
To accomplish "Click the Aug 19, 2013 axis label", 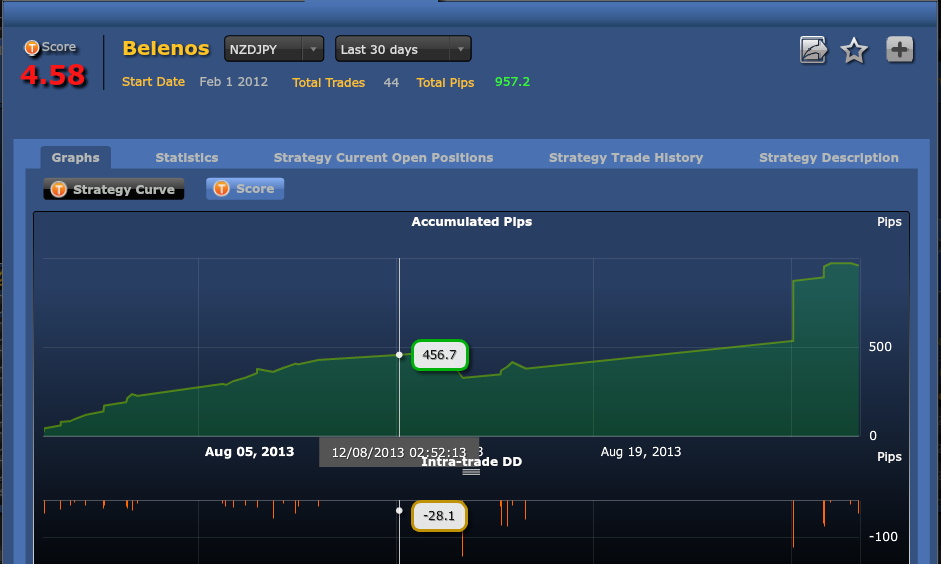I will click(x=641, y=452).
